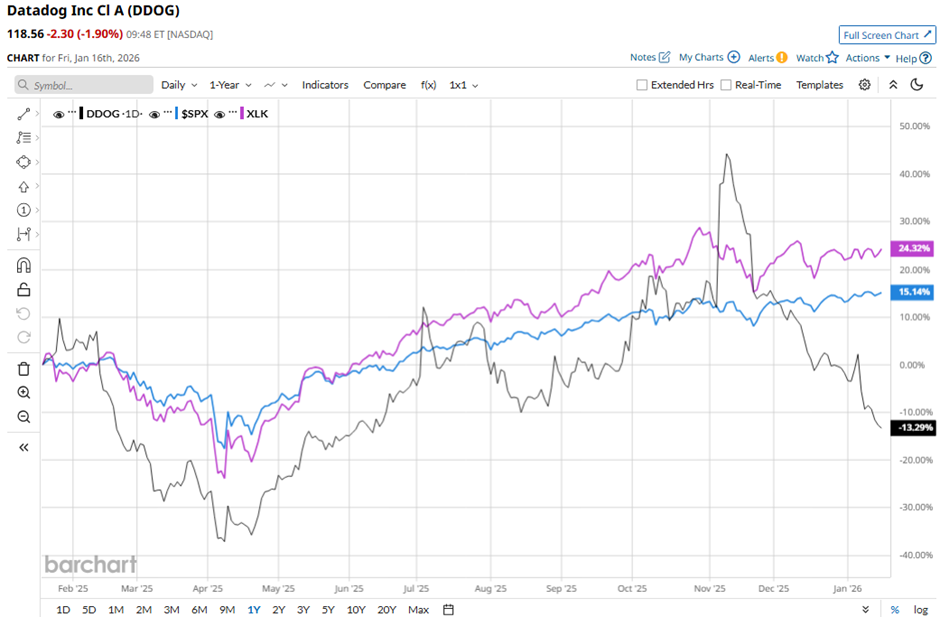Click the Full Screen Chart button

pyautogui.click(x=887, y=35)
